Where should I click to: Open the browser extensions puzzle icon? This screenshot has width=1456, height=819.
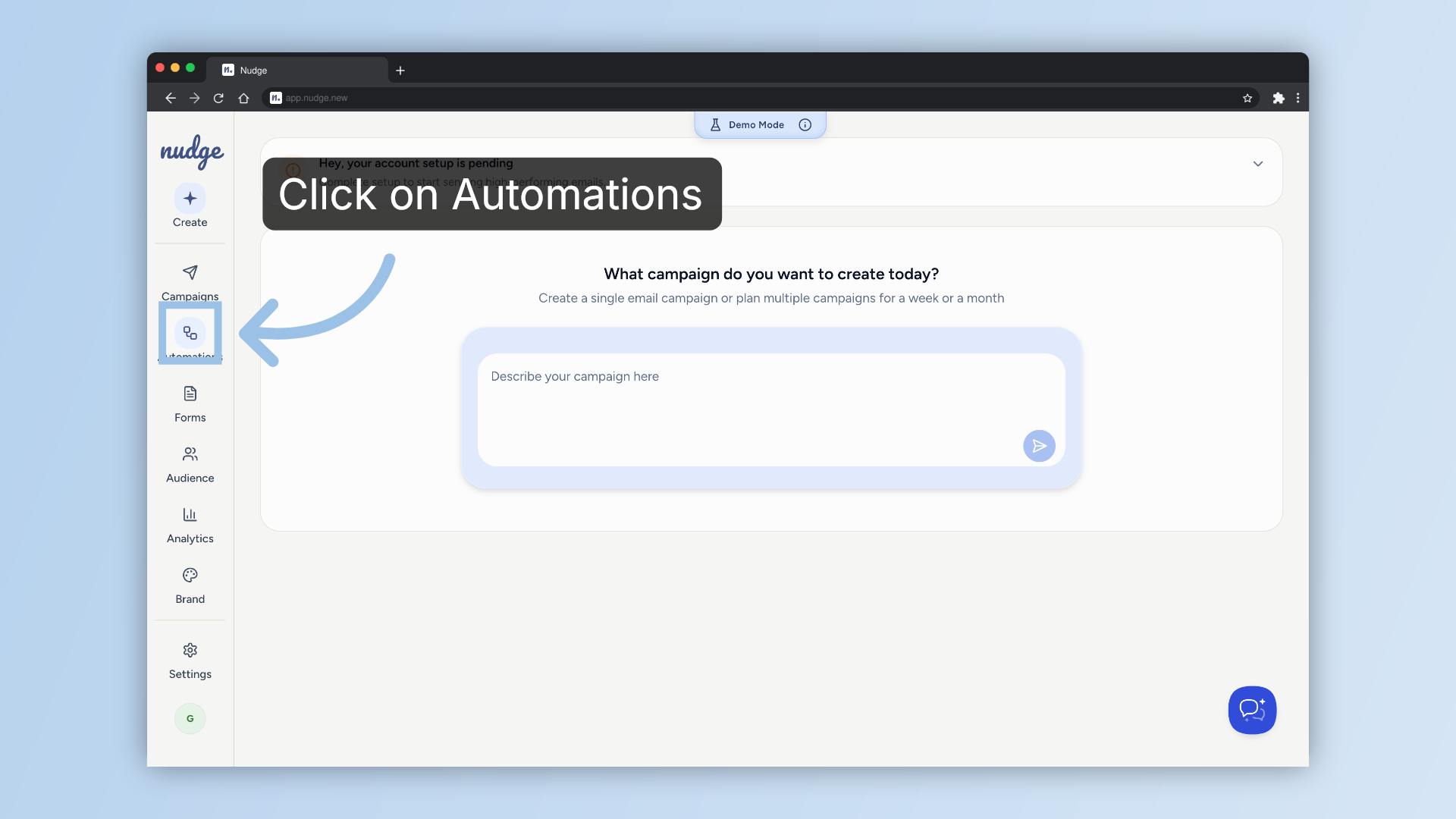(1279, 98)
